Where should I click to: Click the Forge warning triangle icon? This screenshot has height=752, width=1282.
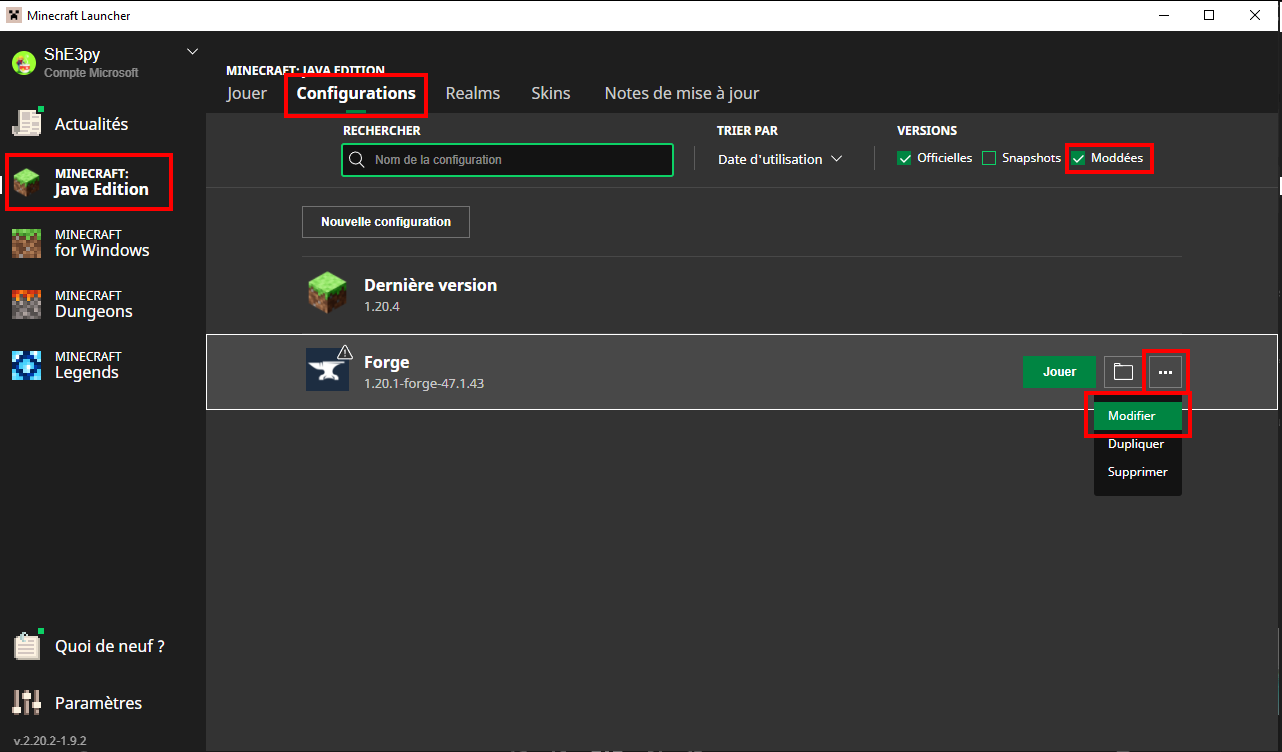pyautogui.click(x=345, y=351)
